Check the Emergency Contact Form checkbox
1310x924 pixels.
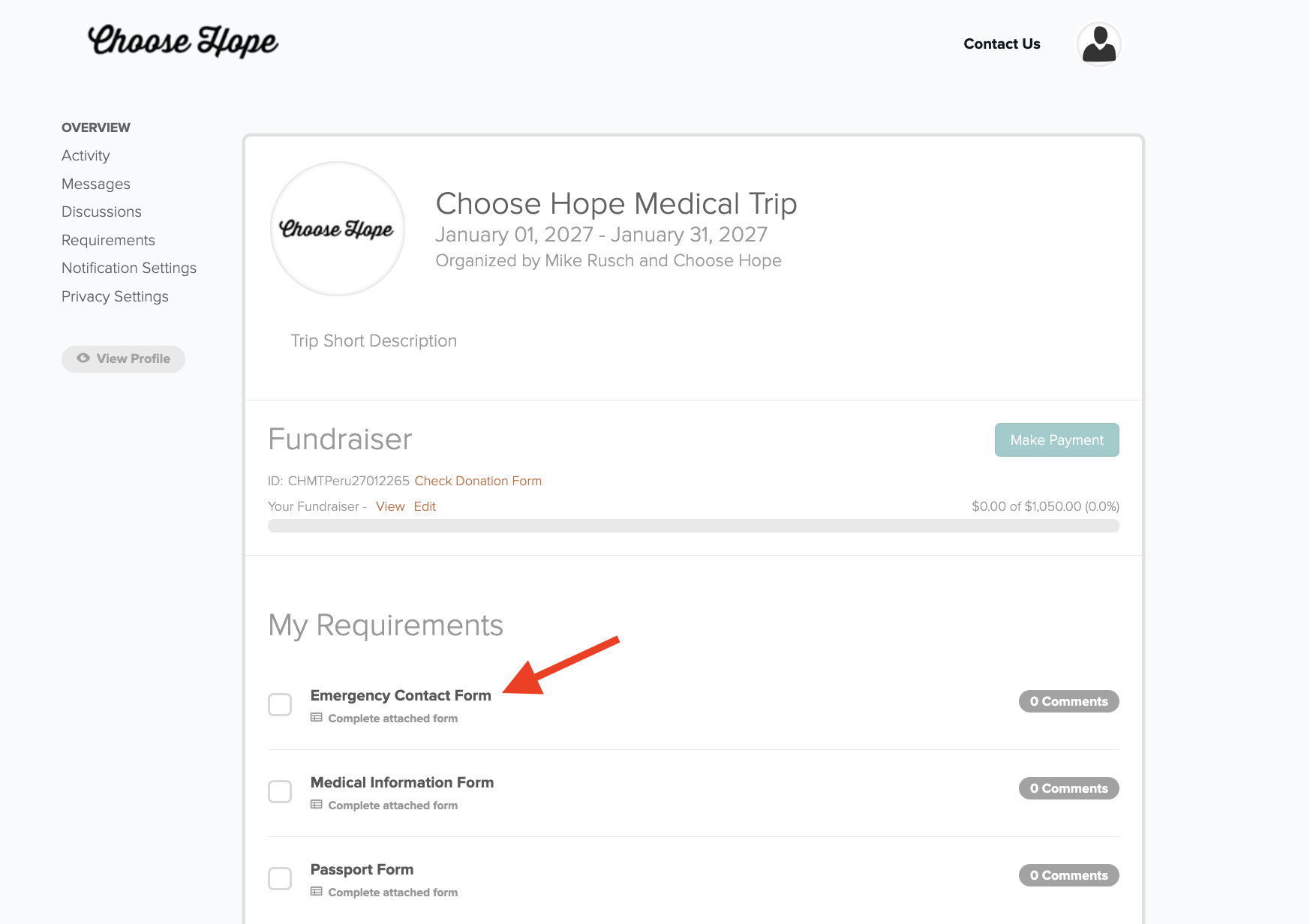(x=280, y=704)
